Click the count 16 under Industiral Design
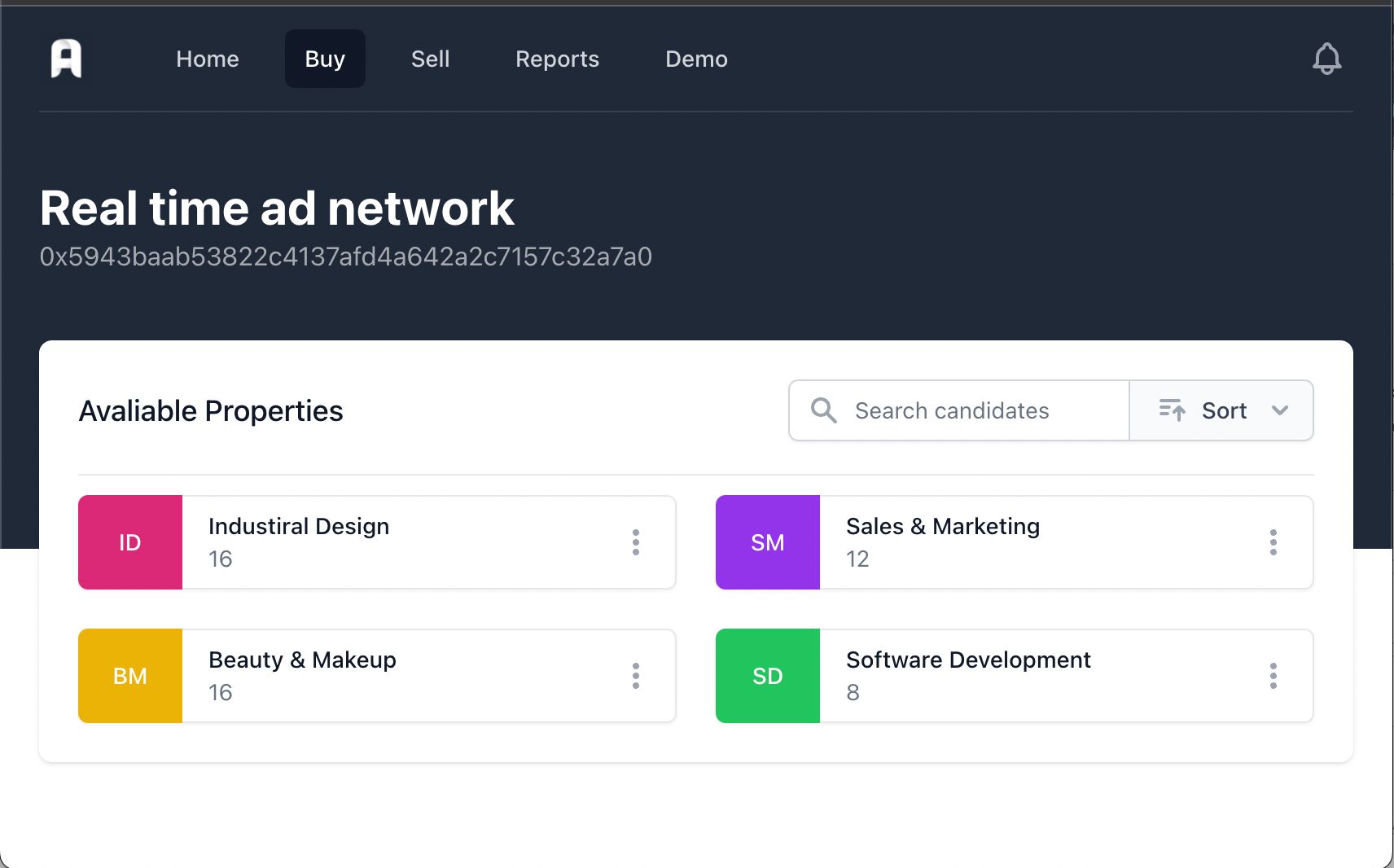The height and width of the screenshot is (868, 1394). (221, 559)
